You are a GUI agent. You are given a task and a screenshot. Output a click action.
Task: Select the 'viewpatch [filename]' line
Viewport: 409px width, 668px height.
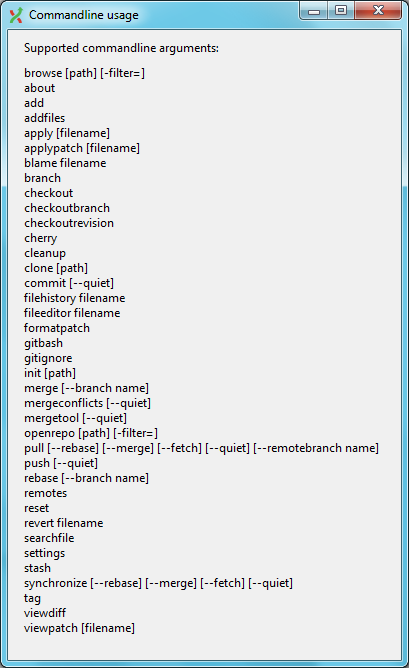pos(79,628)
